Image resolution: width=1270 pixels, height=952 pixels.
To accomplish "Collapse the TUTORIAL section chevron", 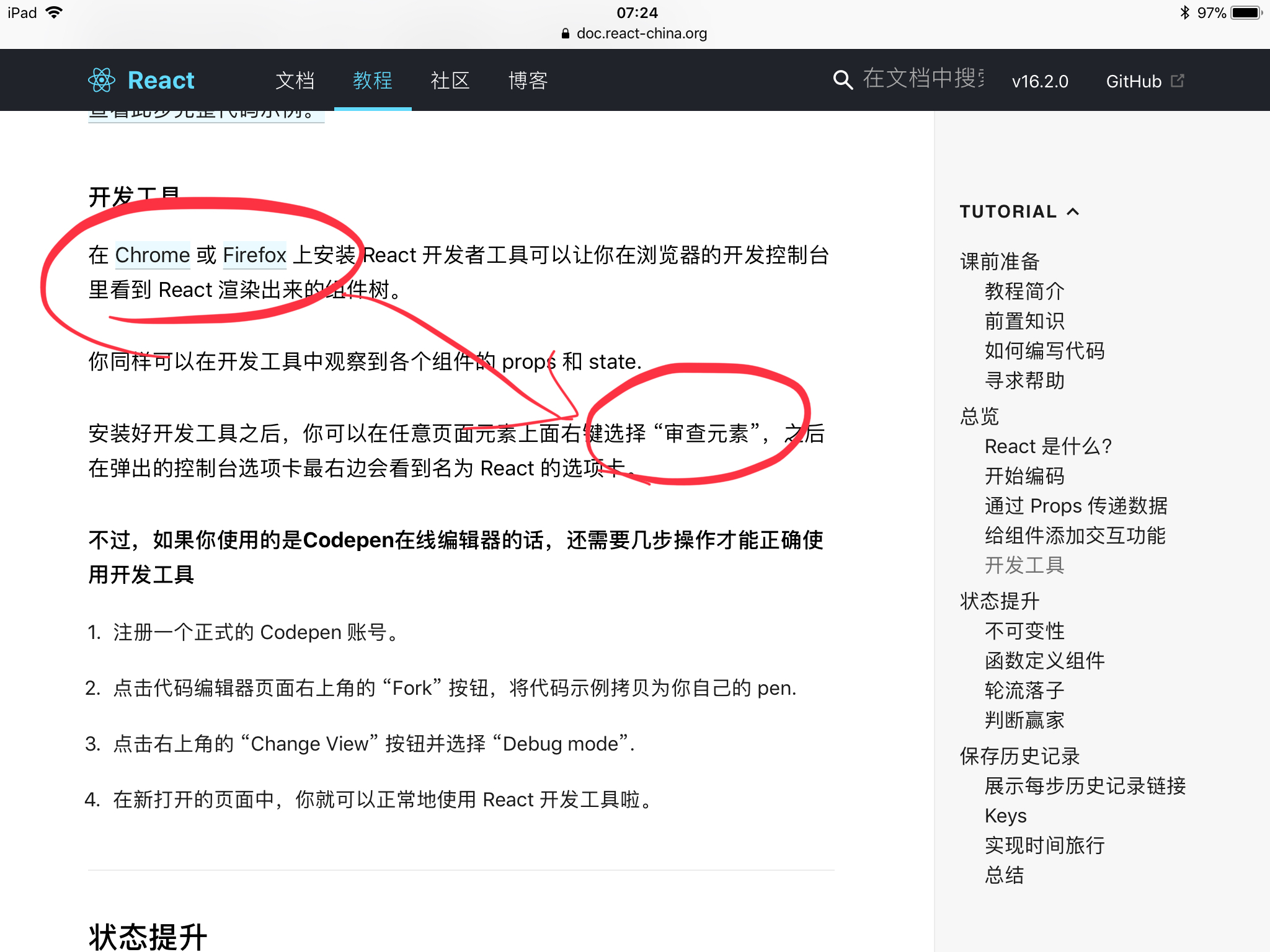I will tap(1073, 212).
